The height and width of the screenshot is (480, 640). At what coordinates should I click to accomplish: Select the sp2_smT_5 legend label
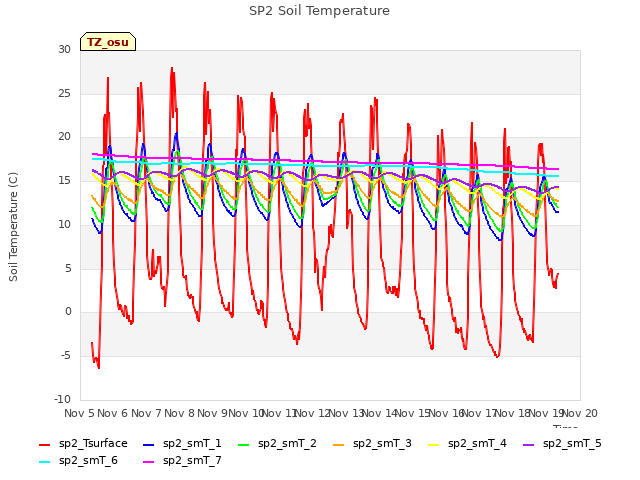(x=572, y=444)
